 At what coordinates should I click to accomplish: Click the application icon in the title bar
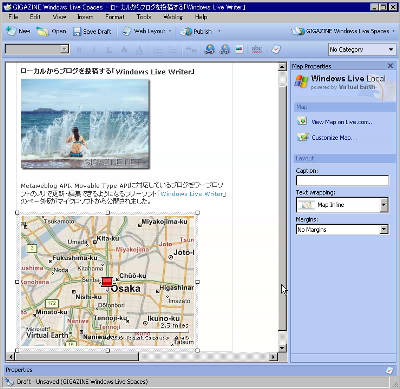click(7, 7)
